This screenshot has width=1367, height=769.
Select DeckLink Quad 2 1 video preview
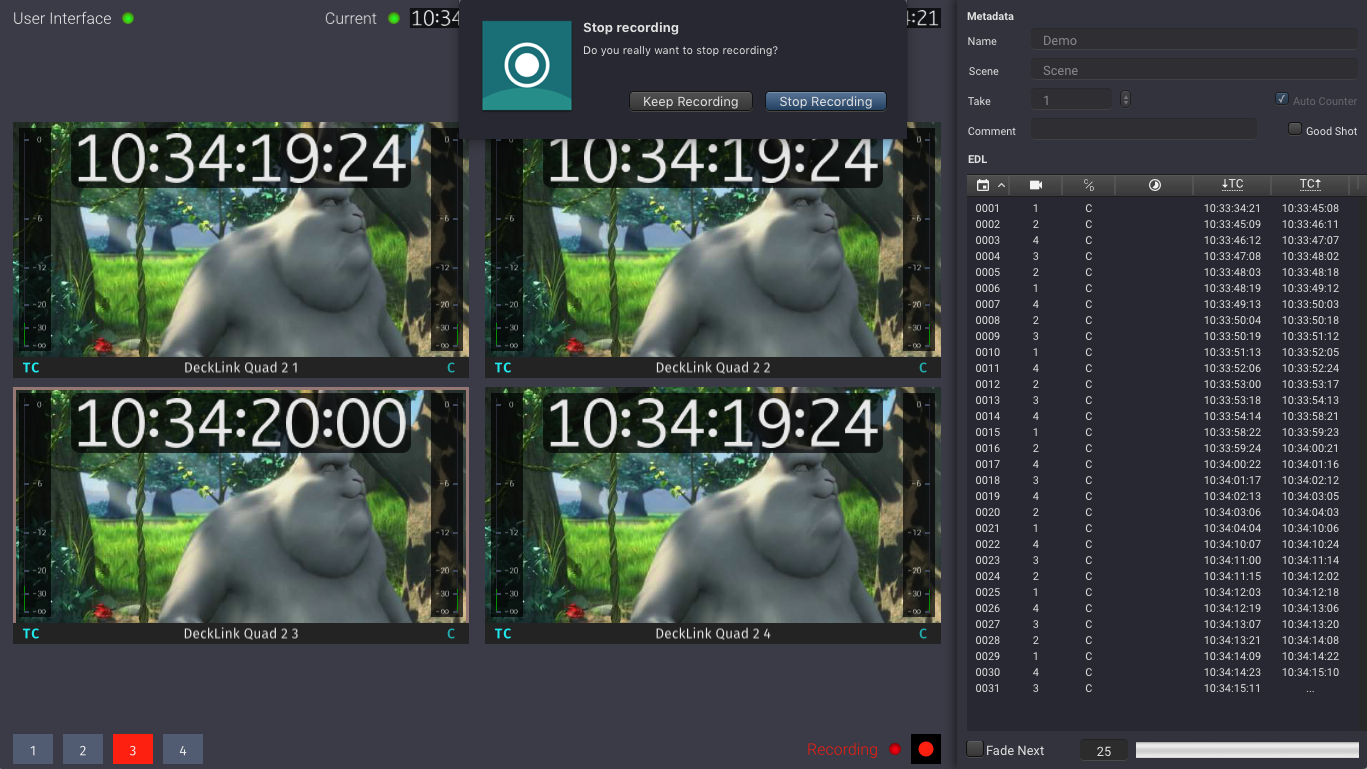pyautogui.click(x=241, y=240)
